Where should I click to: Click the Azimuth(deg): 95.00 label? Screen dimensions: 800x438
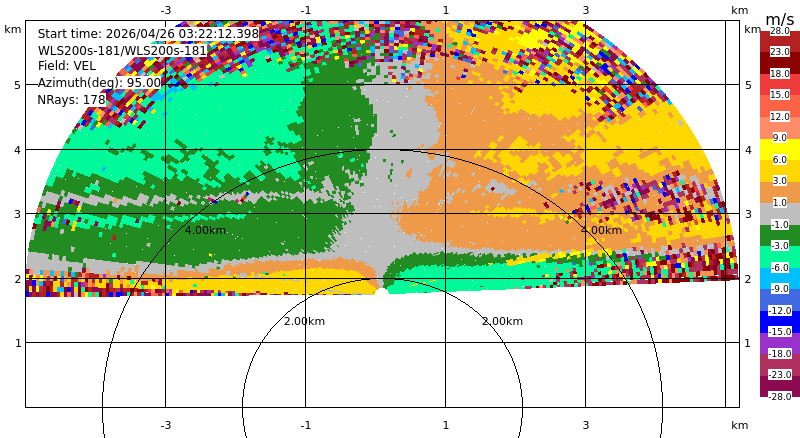[99, 83]
